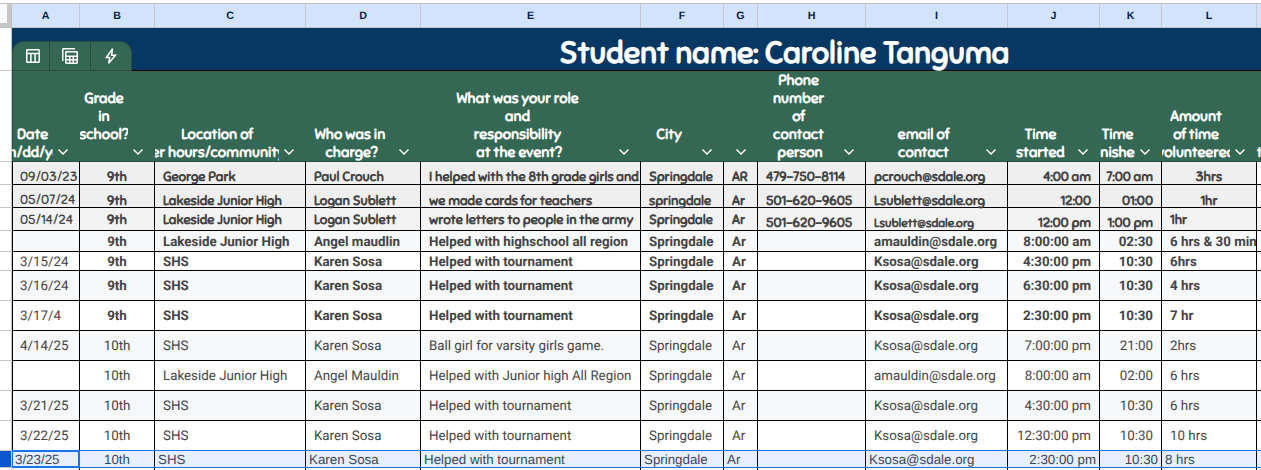Select column I header

tap(936, 15)
